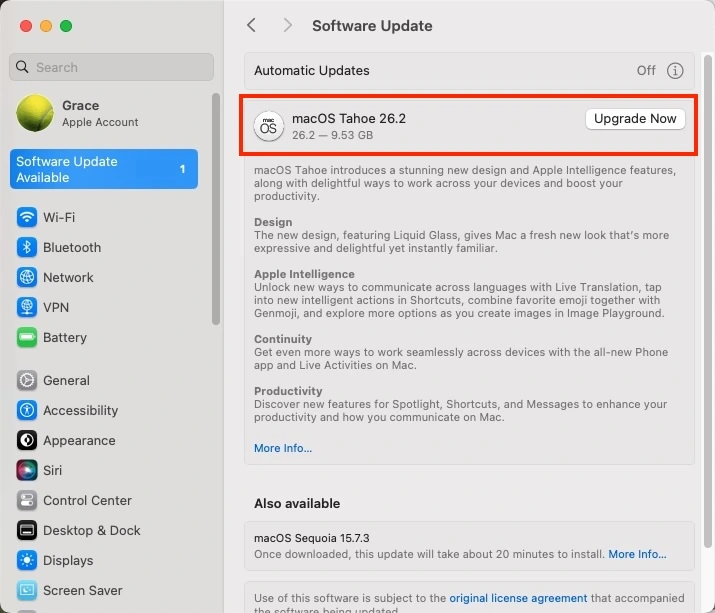
Task: Focus the Search field
Action: point(111,67)
